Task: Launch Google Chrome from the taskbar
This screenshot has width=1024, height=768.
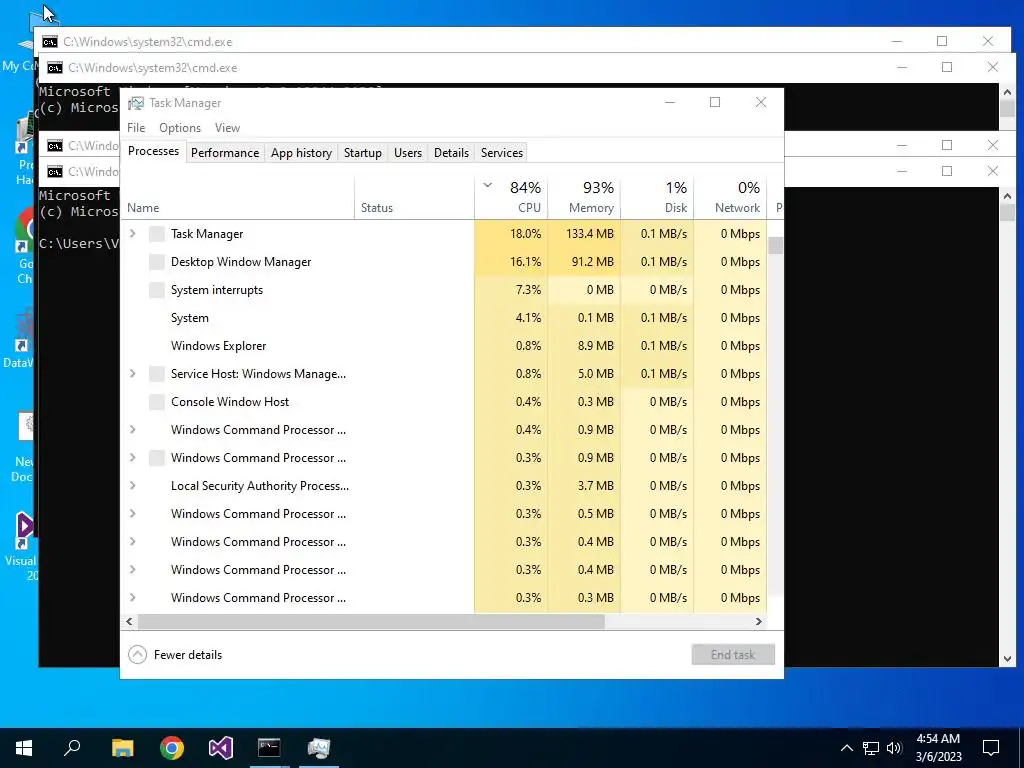Action: [x=172, y=748]
